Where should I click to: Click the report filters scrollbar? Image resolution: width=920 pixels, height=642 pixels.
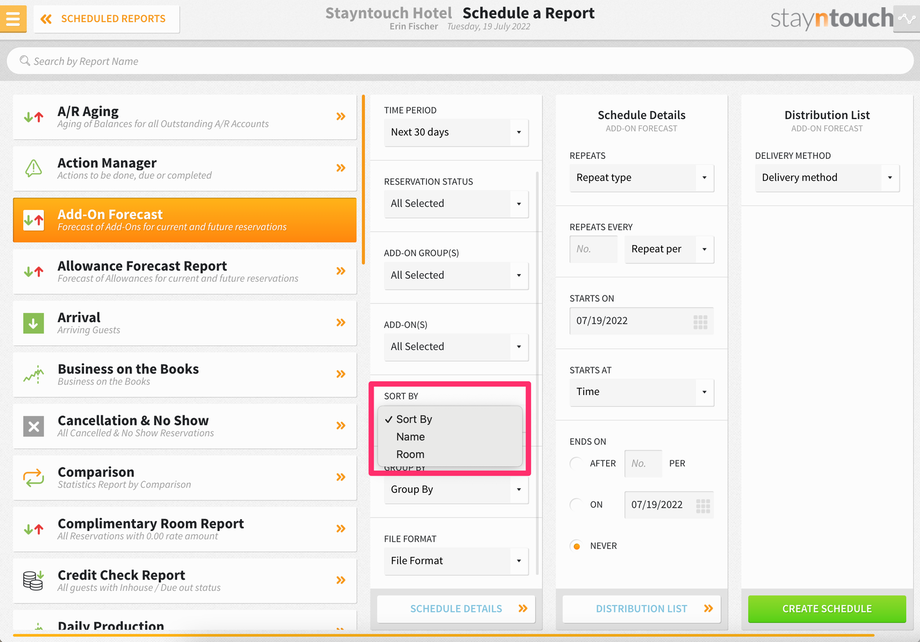pos(537,373)
